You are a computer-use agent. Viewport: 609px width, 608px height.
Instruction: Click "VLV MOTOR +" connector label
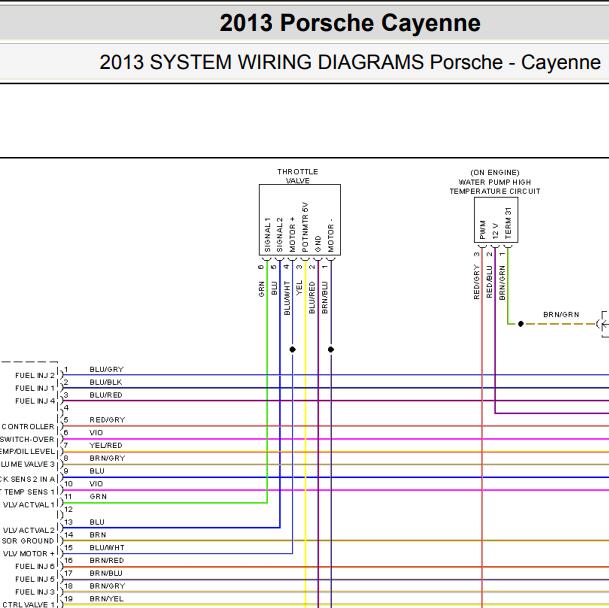pos(29,554)
